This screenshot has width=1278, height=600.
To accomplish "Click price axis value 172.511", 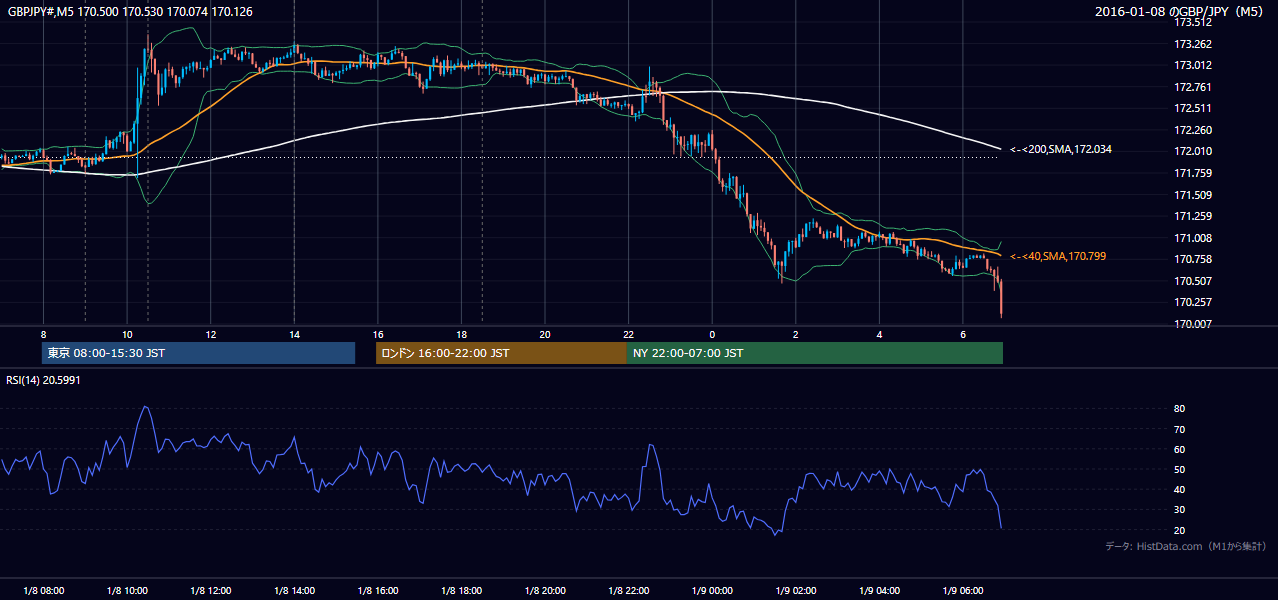I will click(x=1194, y=108).
